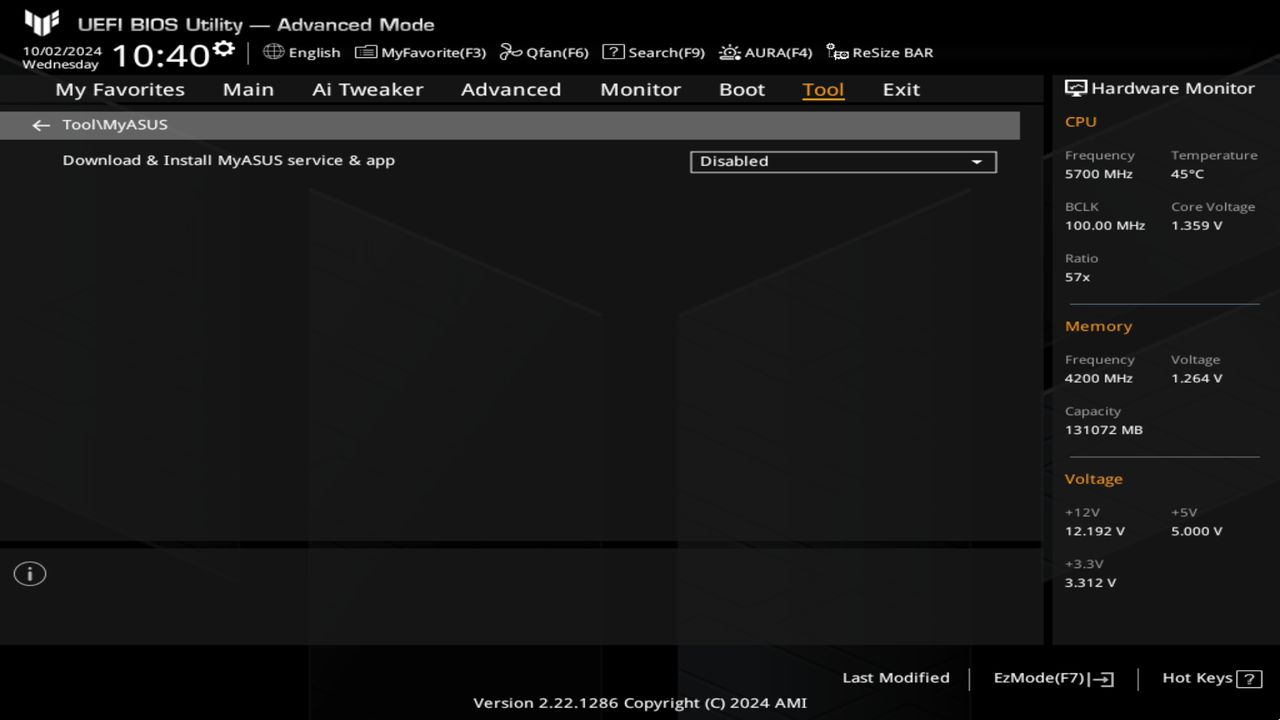Image resolution: width=1280 pixels, height=720 pixels.
Task: Click CPU temperature value 45°C
Action: point(1187,174)
